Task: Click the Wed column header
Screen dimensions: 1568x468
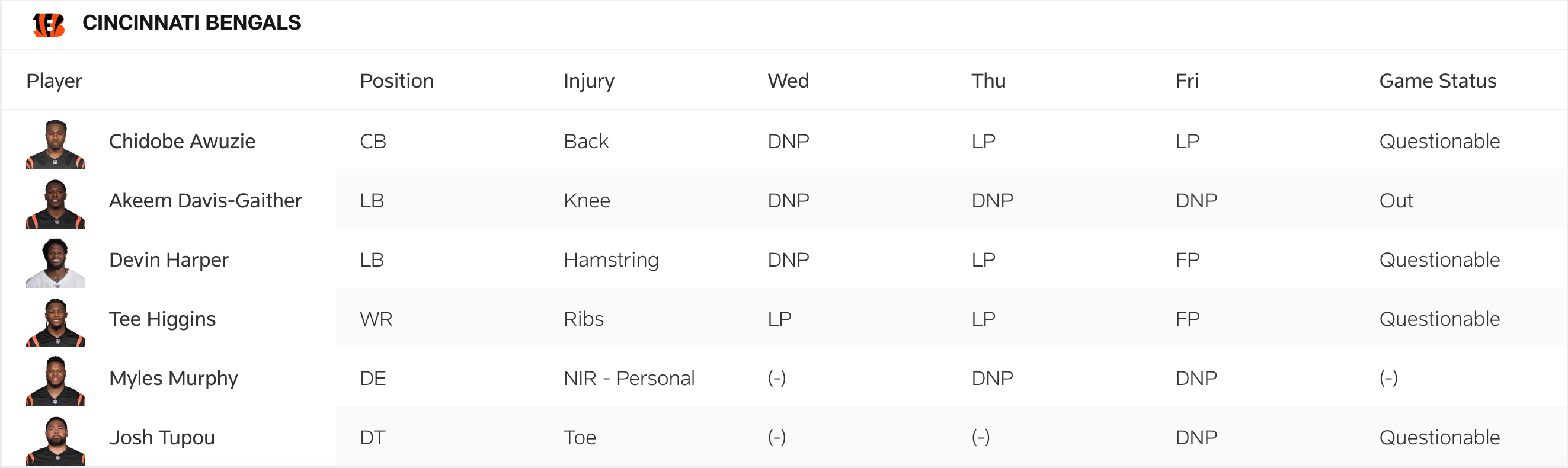Action: [x=788, y=81]
